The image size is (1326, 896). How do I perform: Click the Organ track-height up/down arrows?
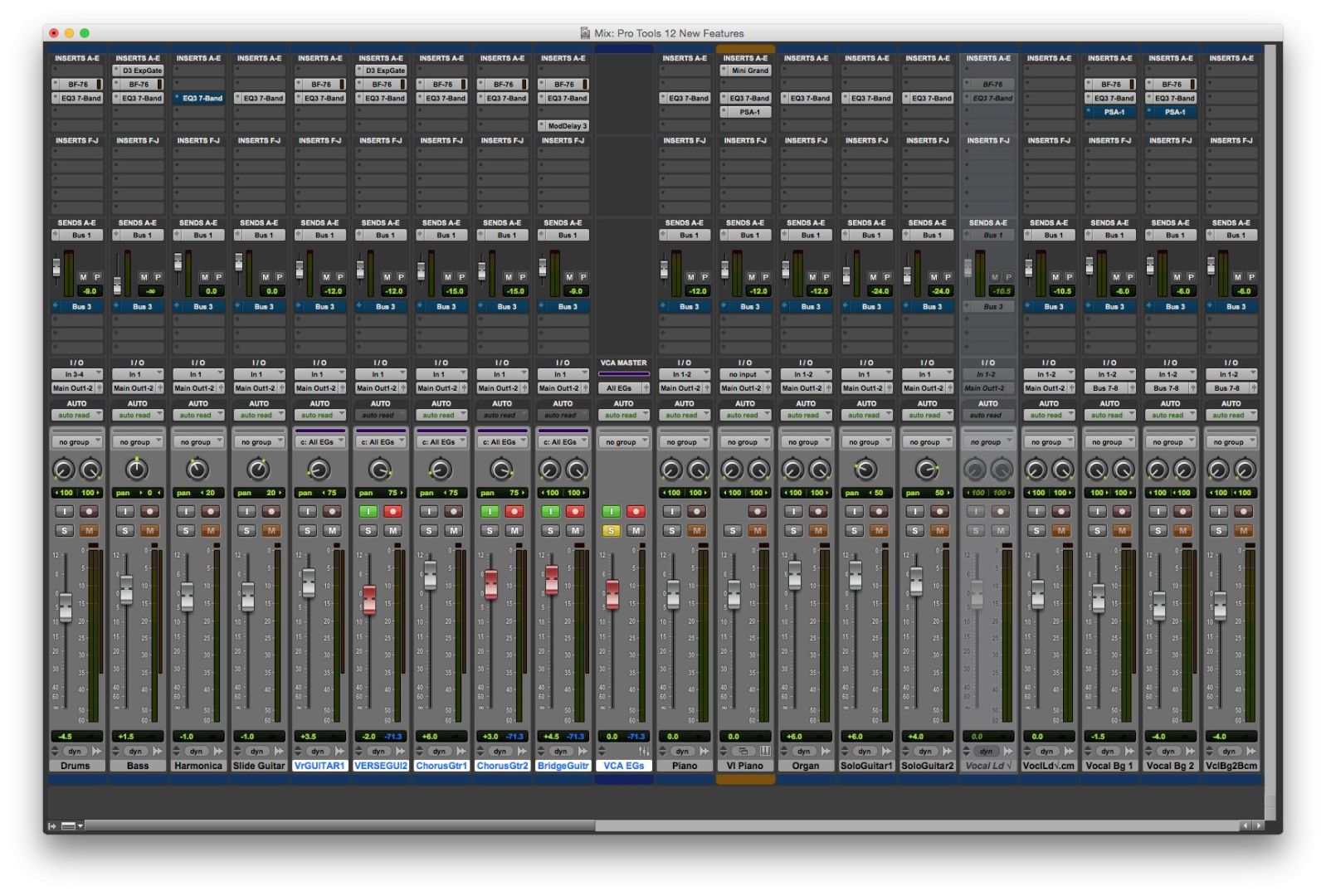pyautogui.click(x=784, y=751)
